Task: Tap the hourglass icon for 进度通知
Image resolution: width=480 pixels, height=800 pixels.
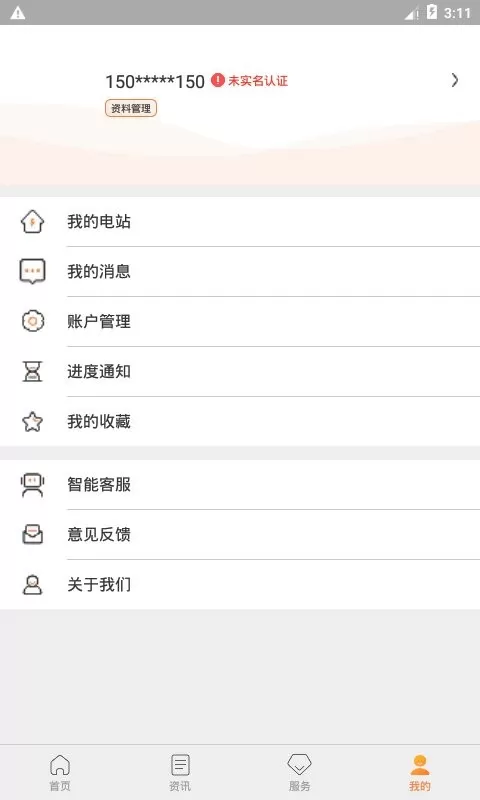Action: coord(32,371)
